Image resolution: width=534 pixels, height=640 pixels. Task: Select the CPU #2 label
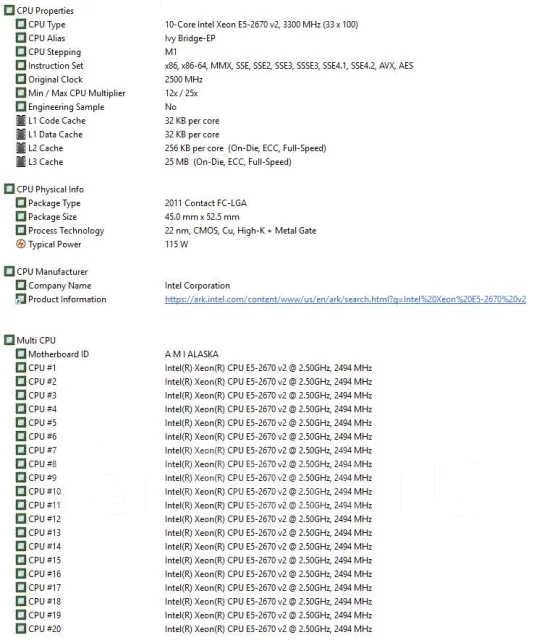point(42,382)
